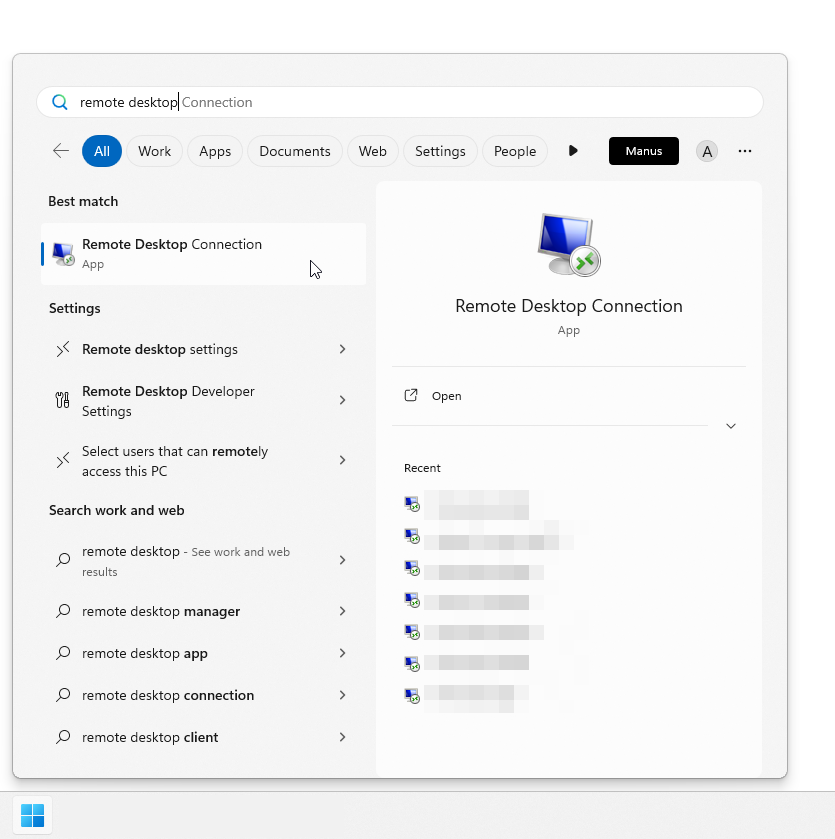Open the three-dots options menu
Screen dimensions: 835x839
pyautogui.click(x=744, y=151)
